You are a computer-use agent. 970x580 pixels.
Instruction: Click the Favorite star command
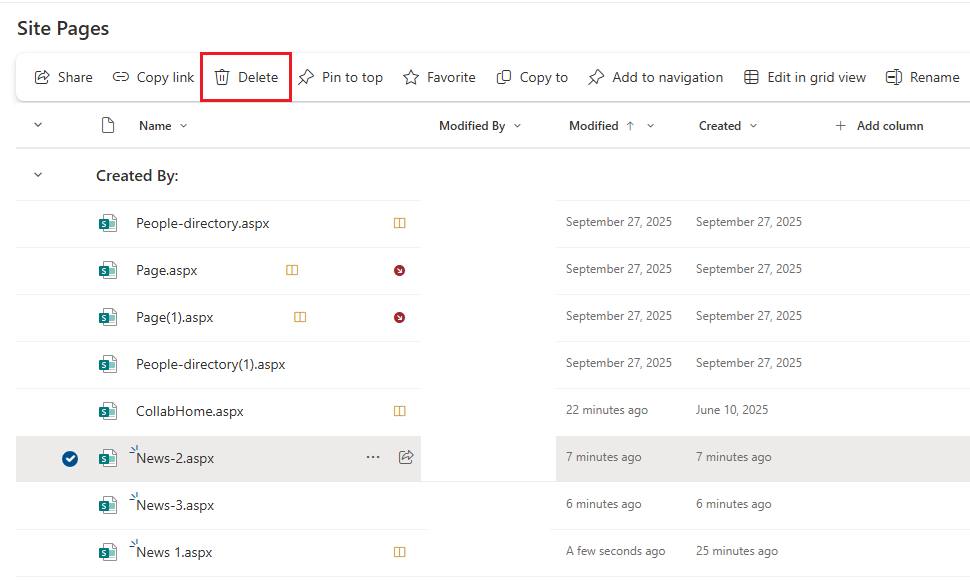439,77
